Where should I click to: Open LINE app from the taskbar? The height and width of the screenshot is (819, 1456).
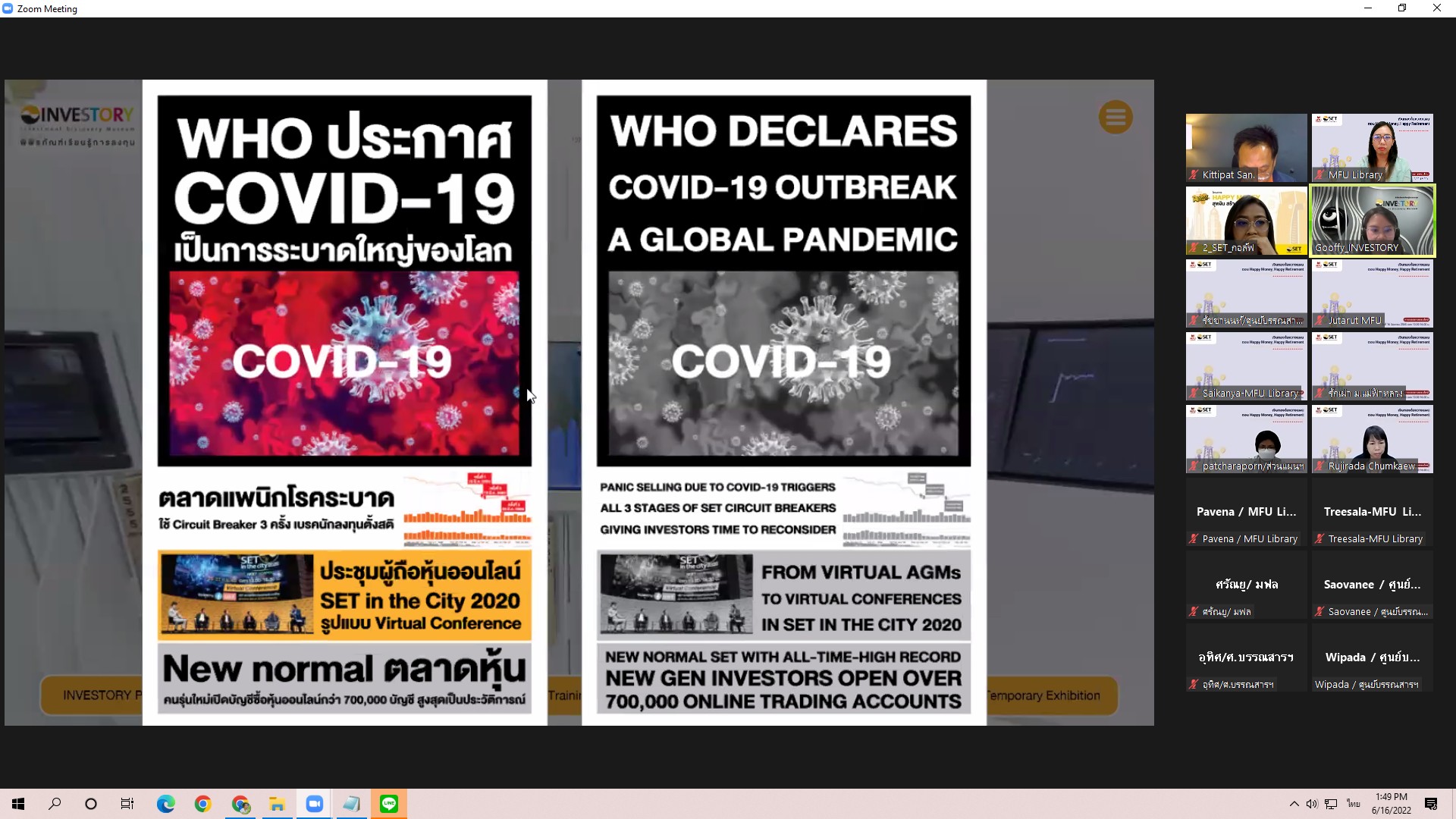point(389,804)
